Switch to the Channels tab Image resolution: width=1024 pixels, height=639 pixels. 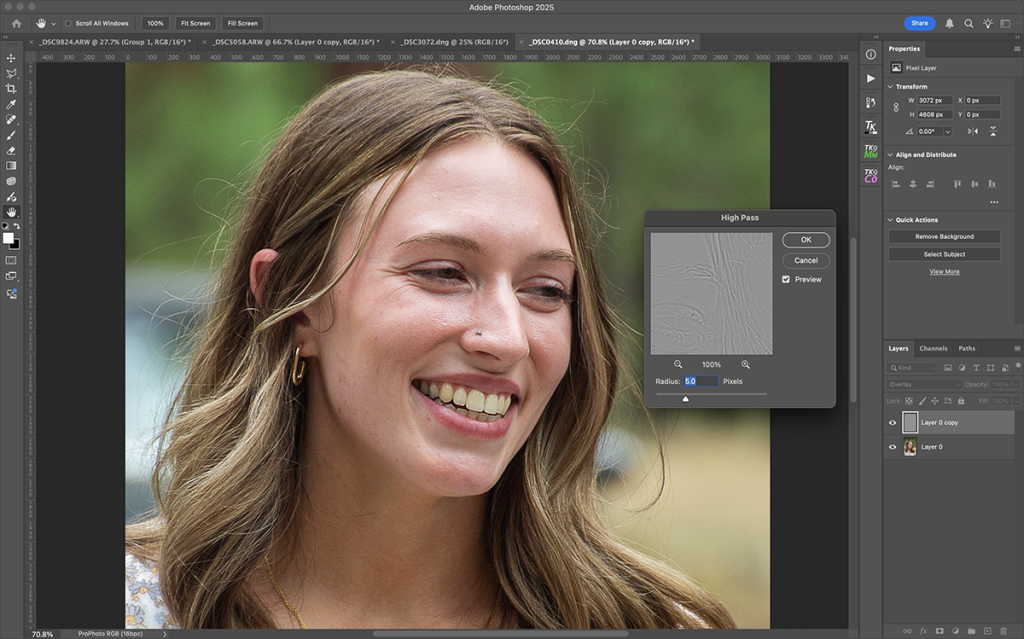pos(933,348)
